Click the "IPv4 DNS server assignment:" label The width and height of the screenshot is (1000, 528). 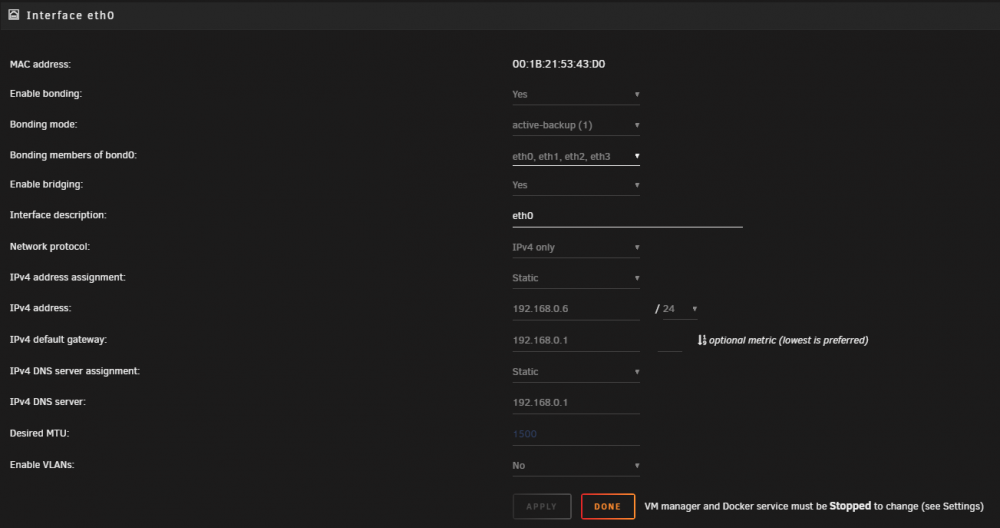click(x=75, y=370)
